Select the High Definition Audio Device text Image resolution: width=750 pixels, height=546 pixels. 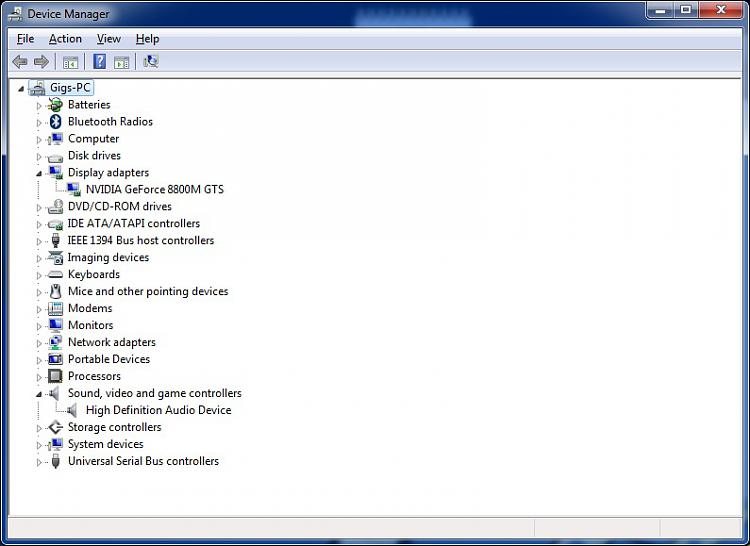tap(158, 410)
